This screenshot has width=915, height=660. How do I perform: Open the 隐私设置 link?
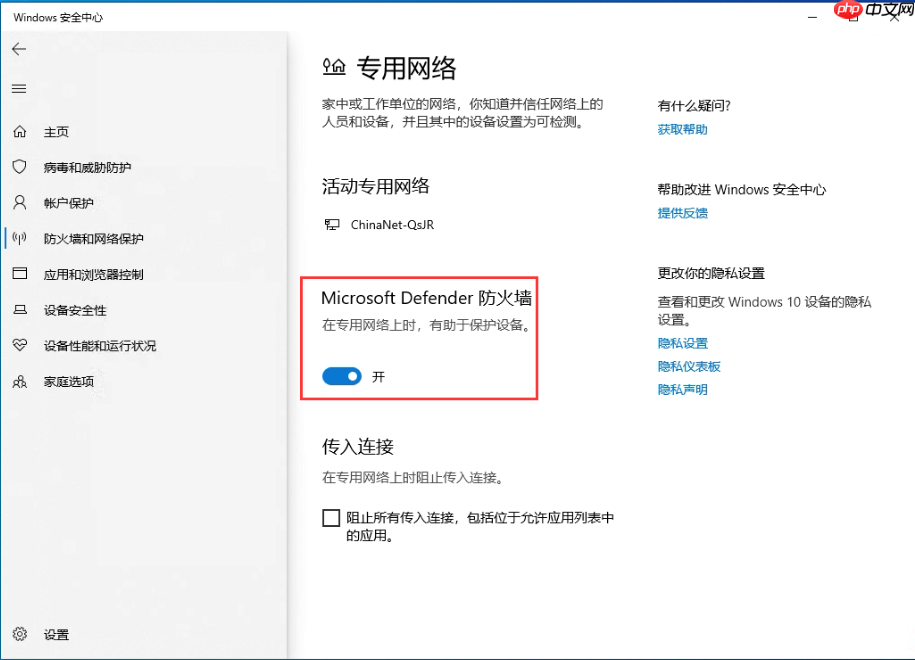(x=682, y=342)
